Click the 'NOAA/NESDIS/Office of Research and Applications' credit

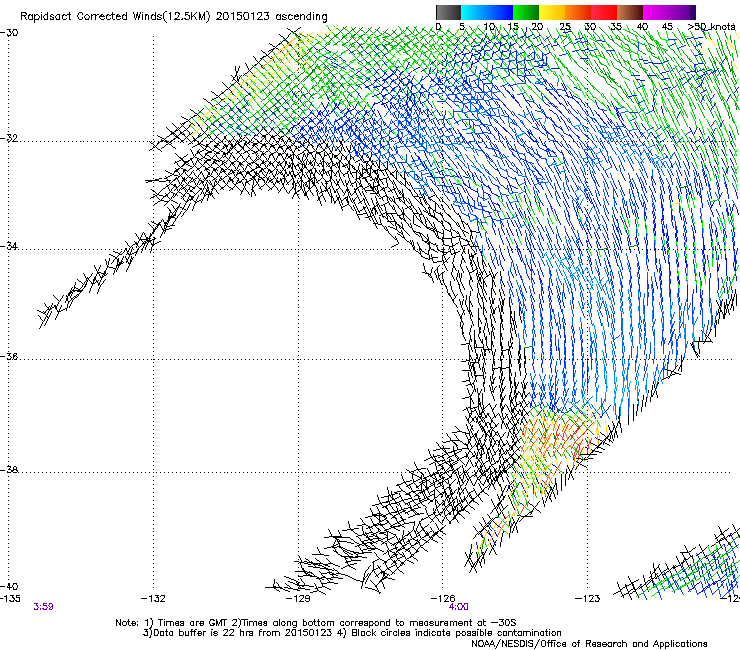[589, 644]
